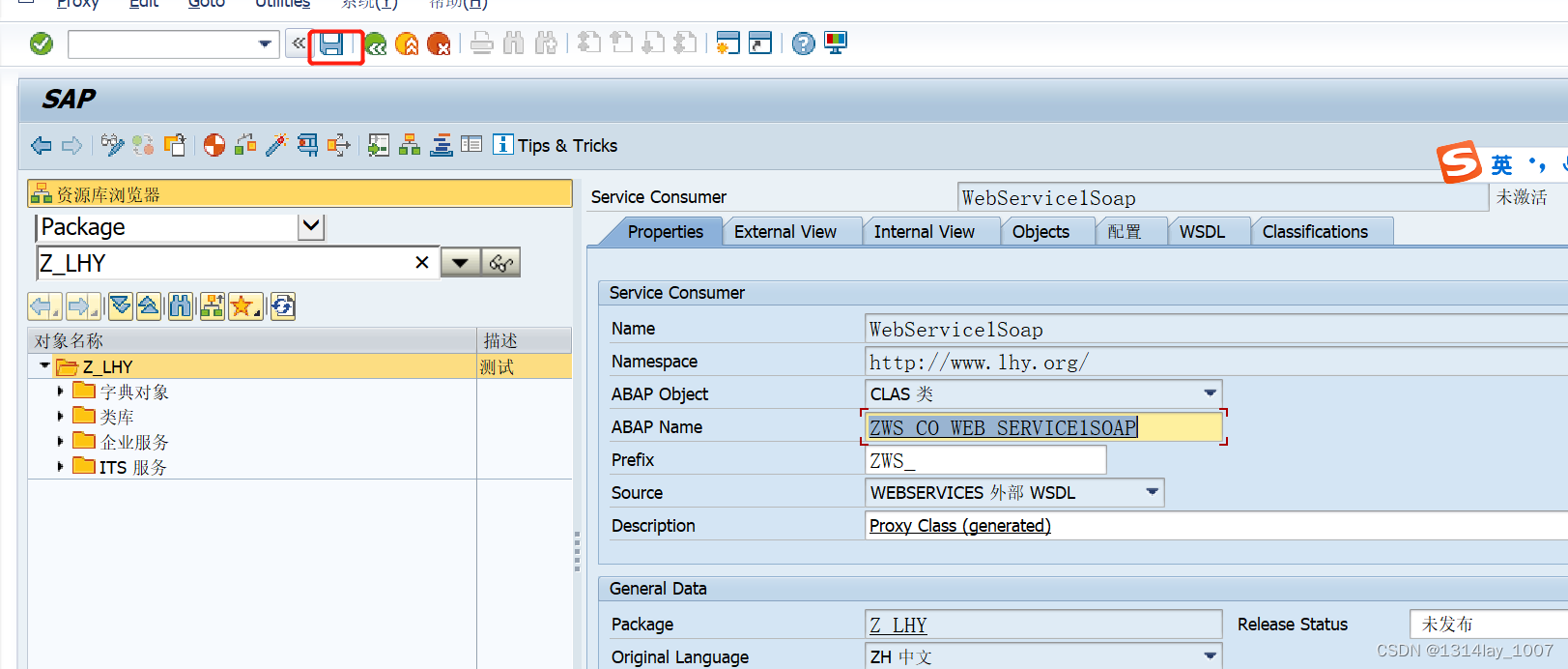Click the 英 input language indicator
The image size is (1568, 669).
(x=1501, y=165)
